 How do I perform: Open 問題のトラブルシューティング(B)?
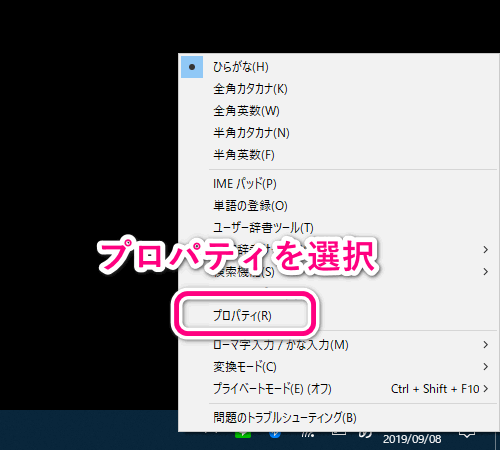click(339, 418)
